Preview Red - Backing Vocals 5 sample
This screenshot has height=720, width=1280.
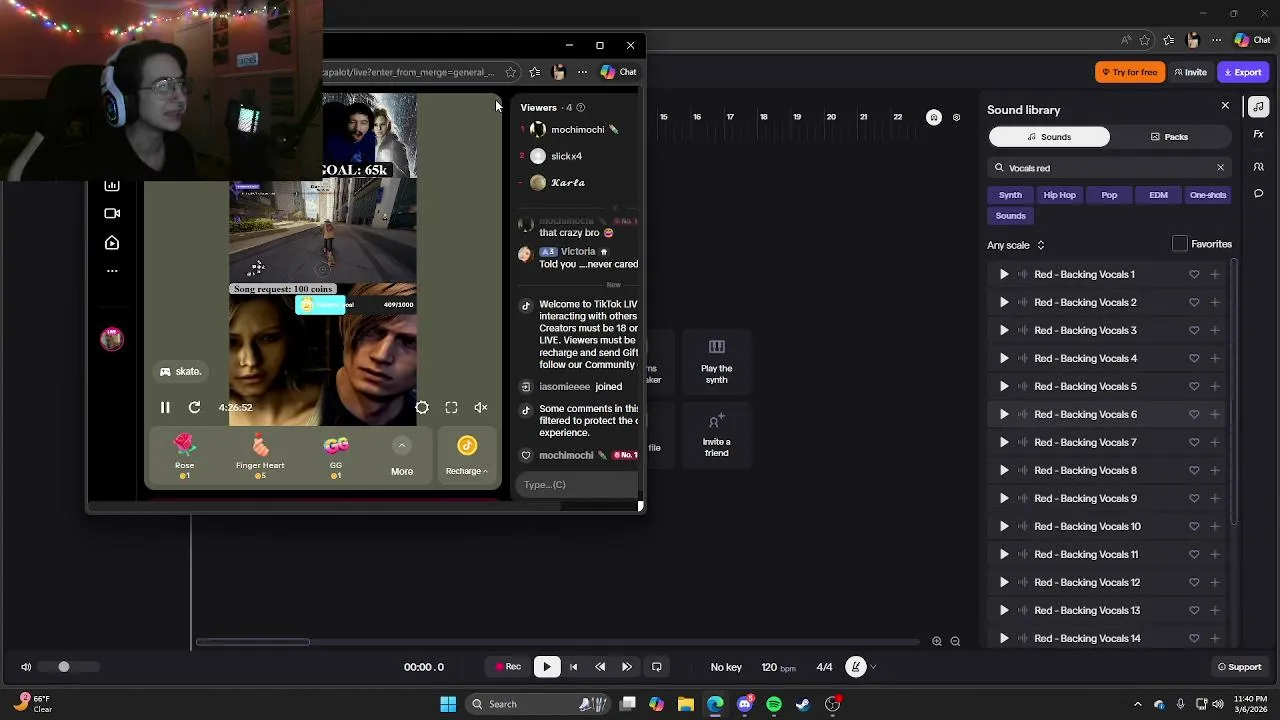pos(1004,386)
